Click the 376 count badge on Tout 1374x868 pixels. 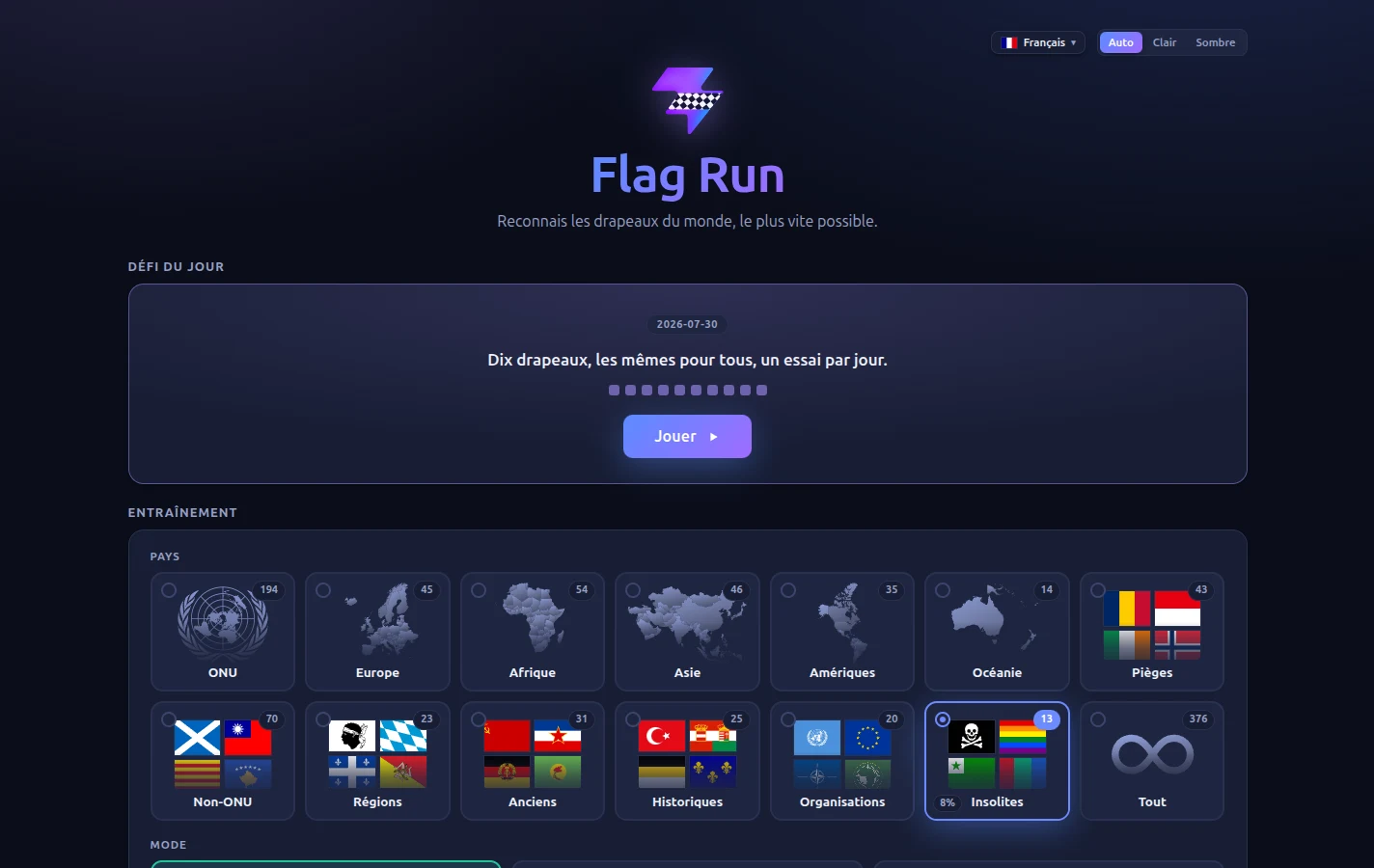click(x=1198, y=719)
